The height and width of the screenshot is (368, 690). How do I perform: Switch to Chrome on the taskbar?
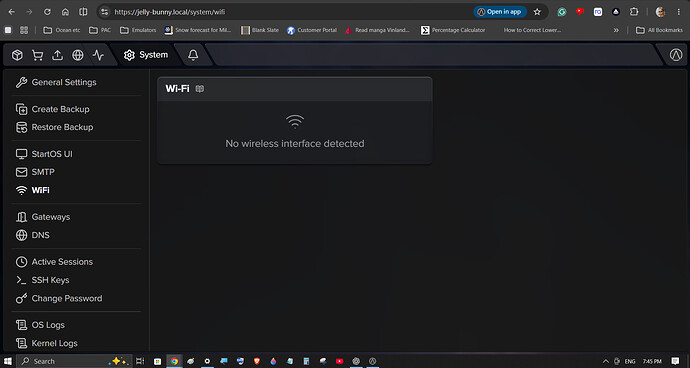[174, 361]
